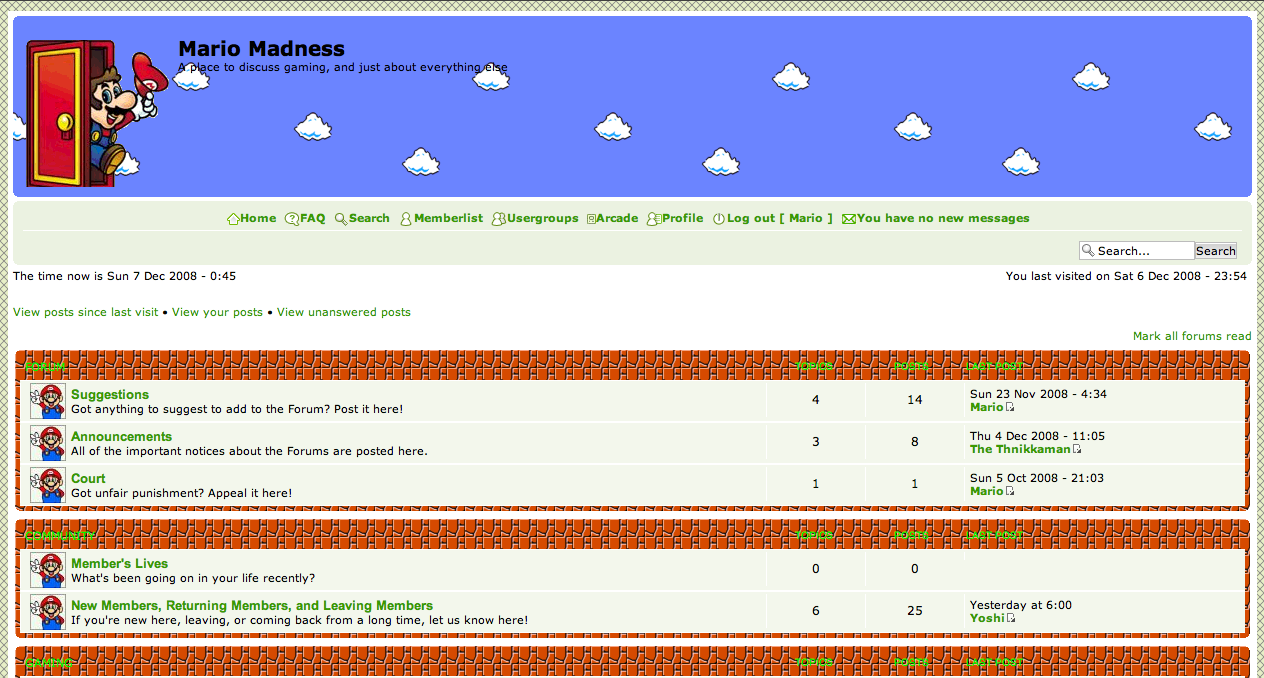Click the Mario forum icon beside Announcements
The width and height of the screenshot is (1264, 678).
pos(48,443)
